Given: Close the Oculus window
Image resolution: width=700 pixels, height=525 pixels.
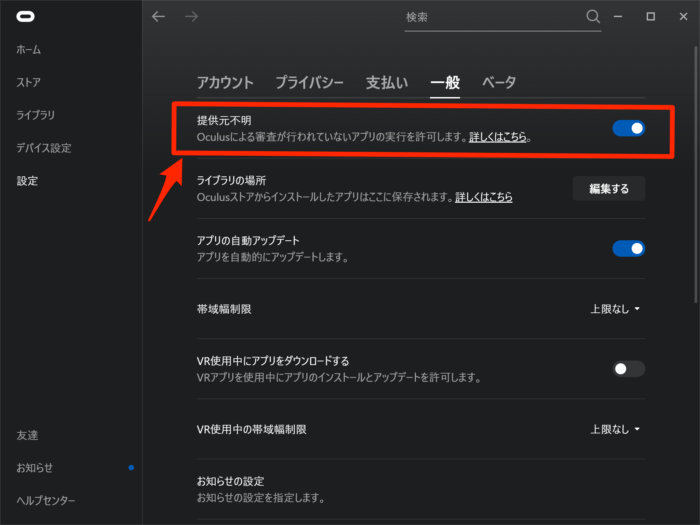Looking at the screenshot, I should (x=683, y=17).
